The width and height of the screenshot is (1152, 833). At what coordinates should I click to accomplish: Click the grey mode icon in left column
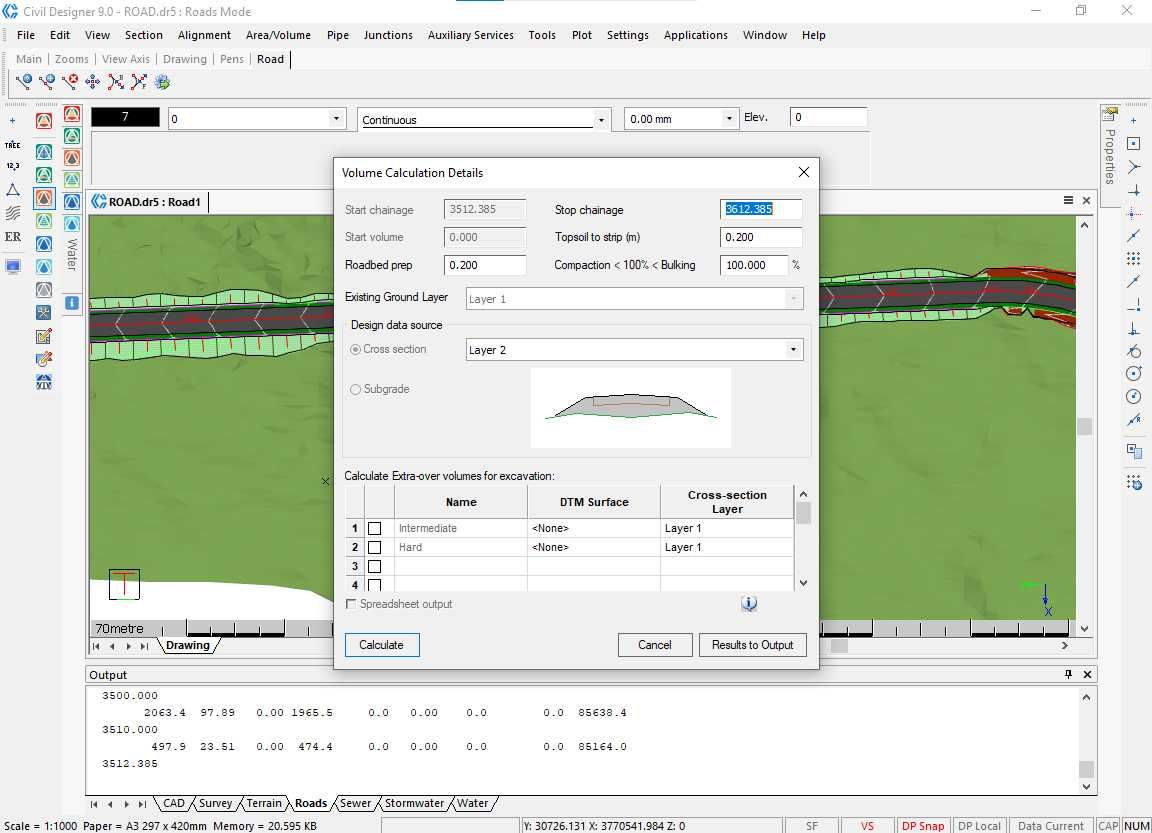click(x=44, y=289)
